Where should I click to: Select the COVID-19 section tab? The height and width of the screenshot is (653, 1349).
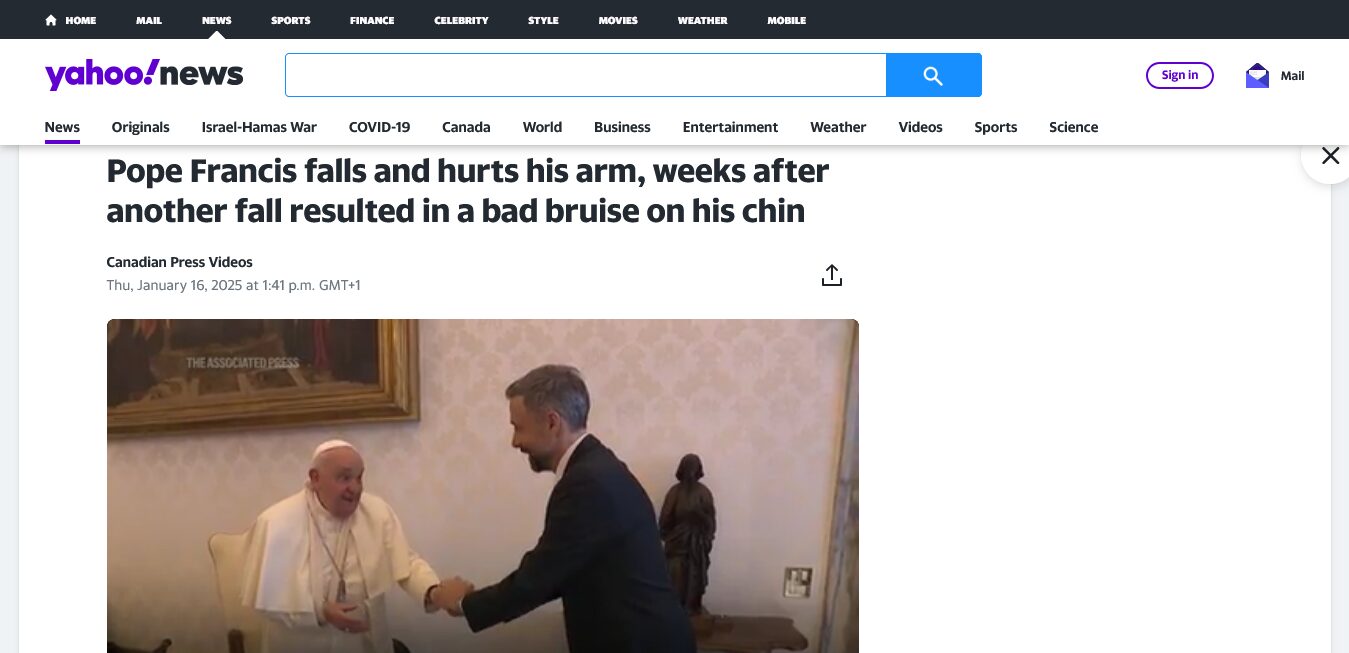pyautogui.click(x=379, y=127)
